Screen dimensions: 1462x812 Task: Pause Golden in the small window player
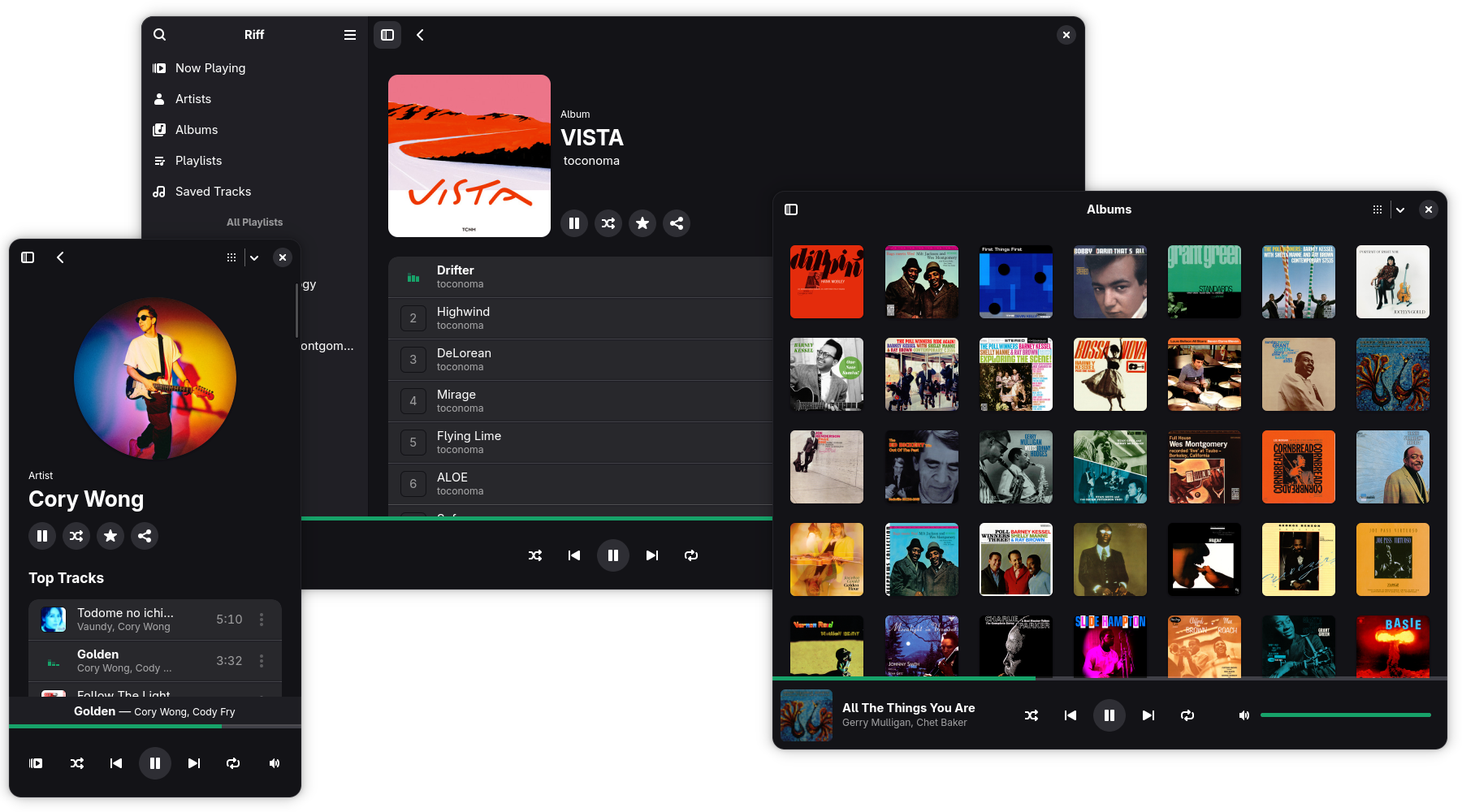pos(155,763)
